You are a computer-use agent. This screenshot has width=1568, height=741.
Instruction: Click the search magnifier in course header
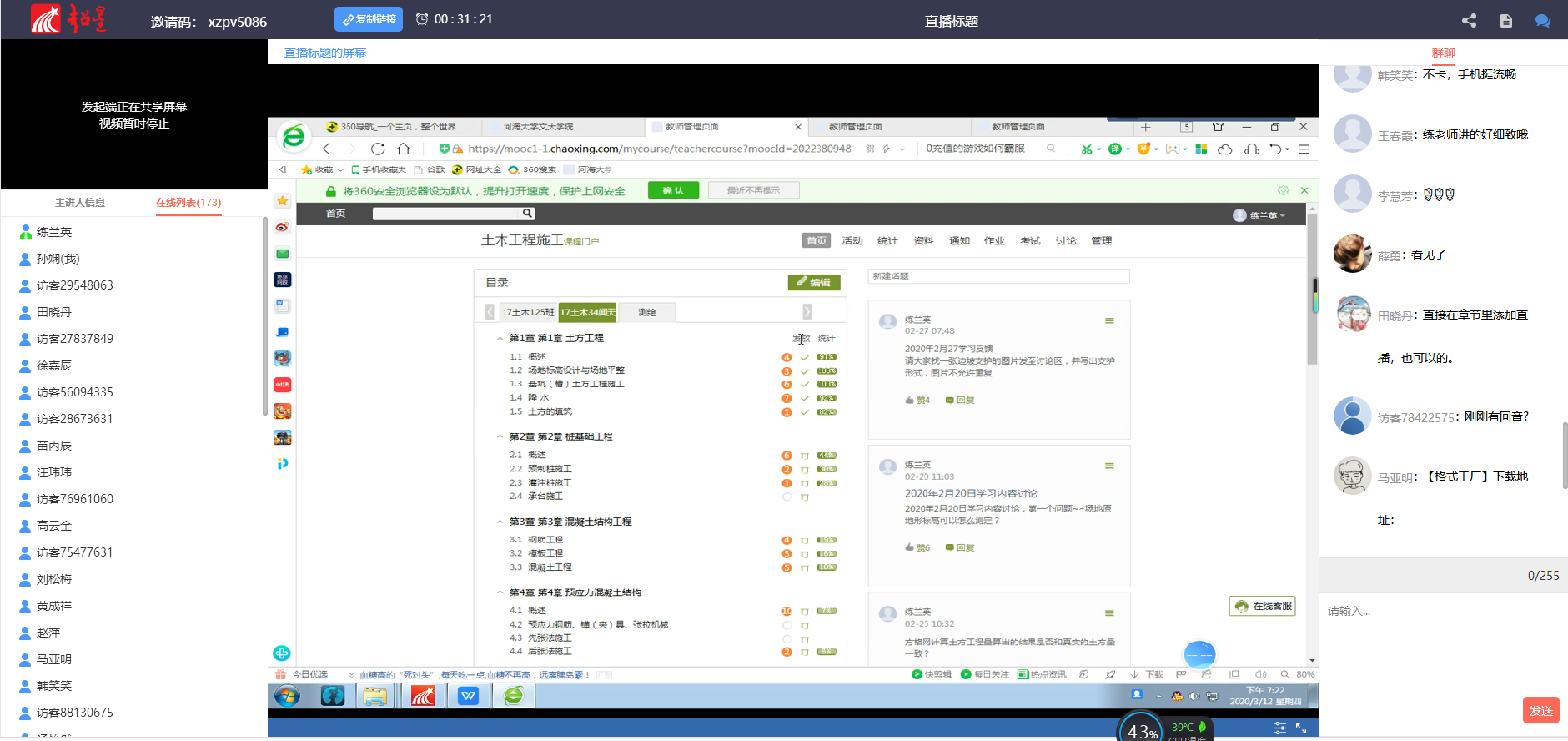coord(527,214)
